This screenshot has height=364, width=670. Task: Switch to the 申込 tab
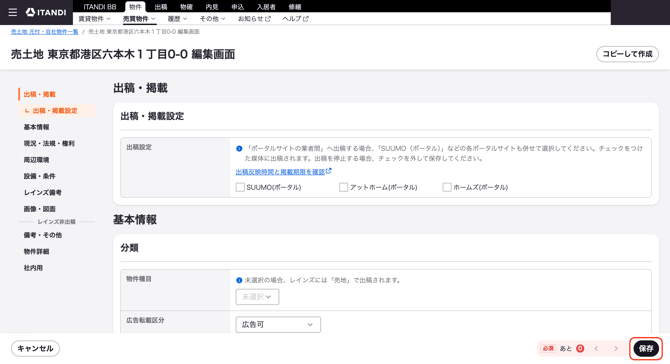pos(238,7)
